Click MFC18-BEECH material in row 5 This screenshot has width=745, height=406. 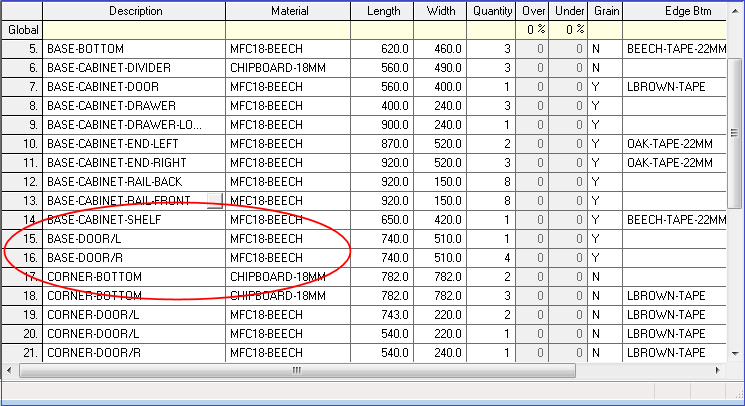coord(288,49)
